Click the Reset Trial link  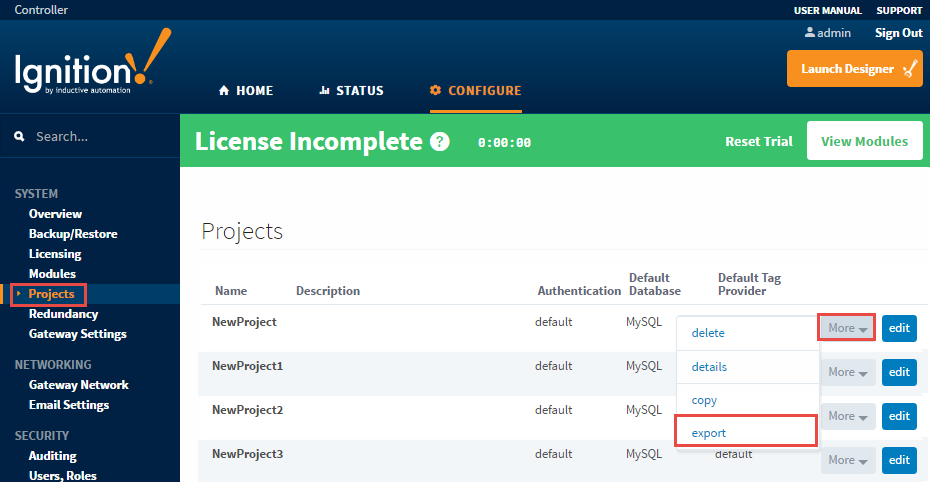tap(758, 142)
